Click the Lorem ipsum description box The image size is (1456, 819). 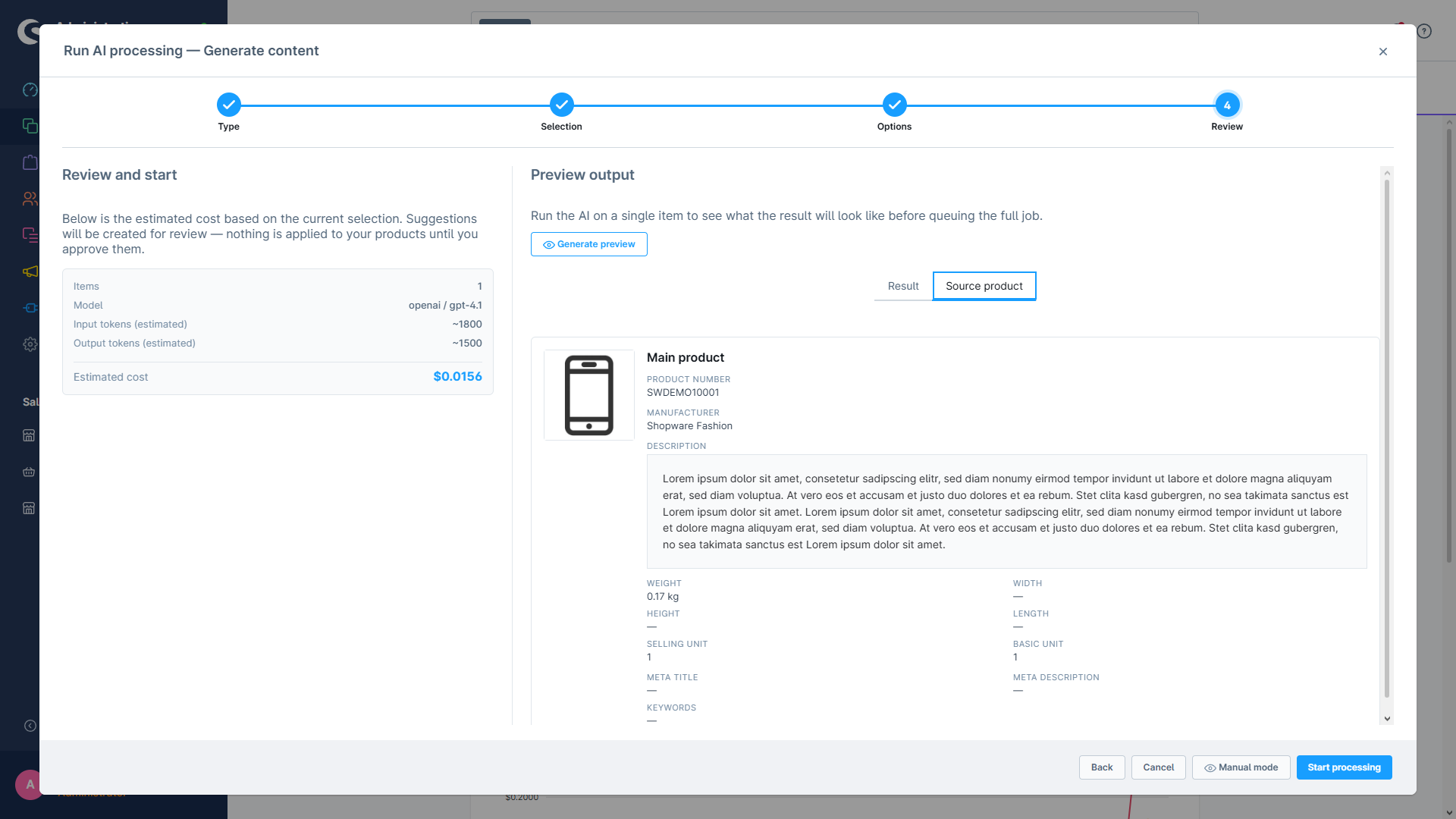point(1006,512)
